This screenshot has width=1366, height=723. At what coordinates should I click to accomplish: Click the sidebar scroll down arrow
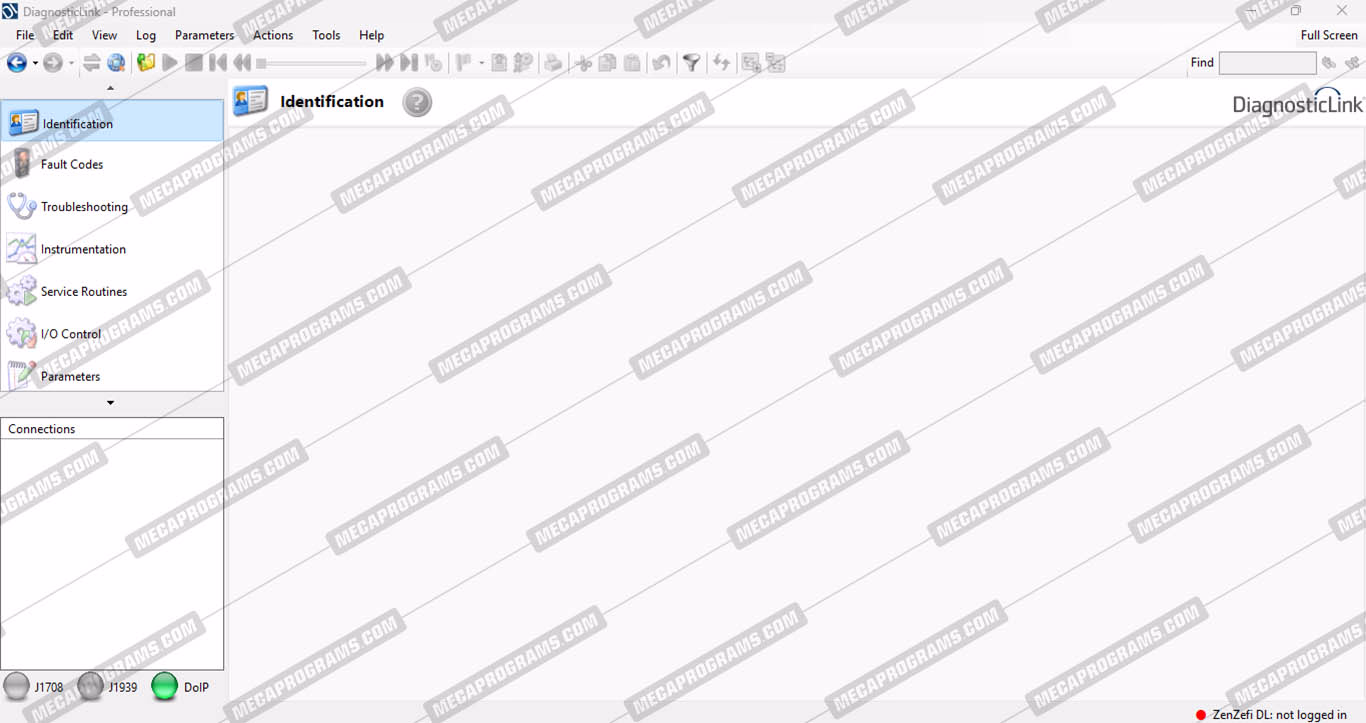[x=111, y=403]
